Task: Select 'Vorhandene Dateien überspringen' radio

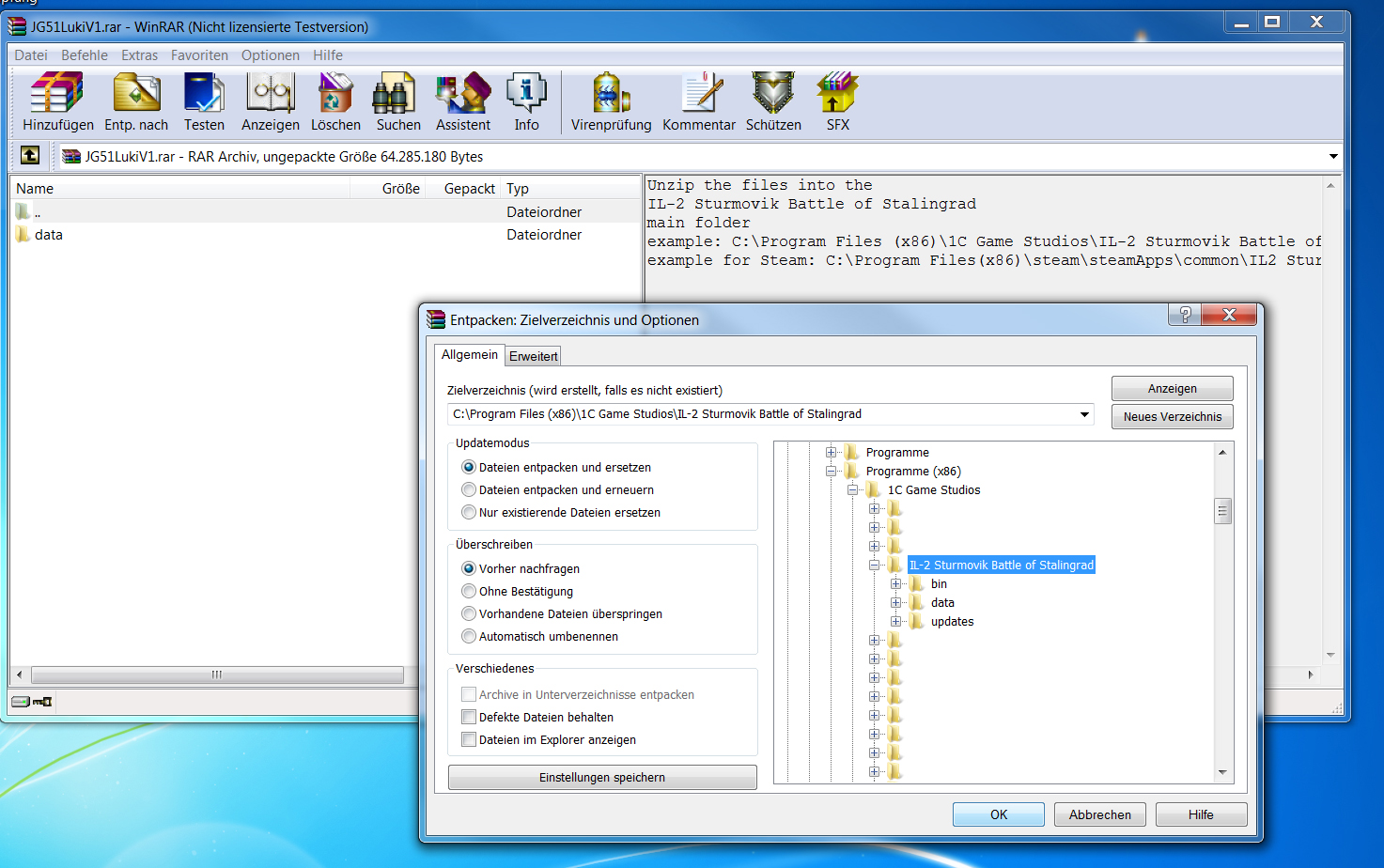Action: tap(469, 613)
